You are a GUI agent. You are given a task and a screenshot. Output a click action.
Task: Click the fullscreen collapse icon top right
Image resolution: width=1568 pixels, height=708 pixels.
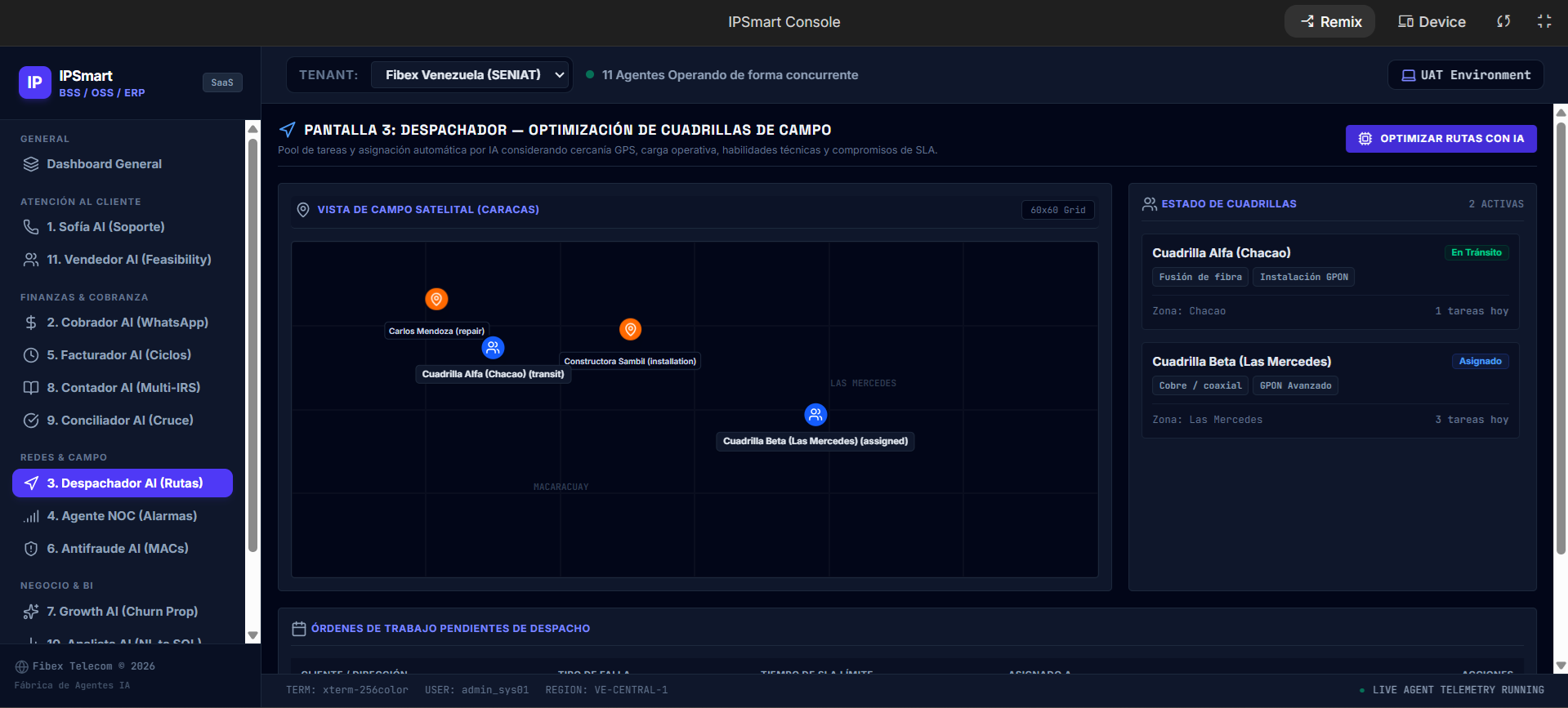[1544, 21]
